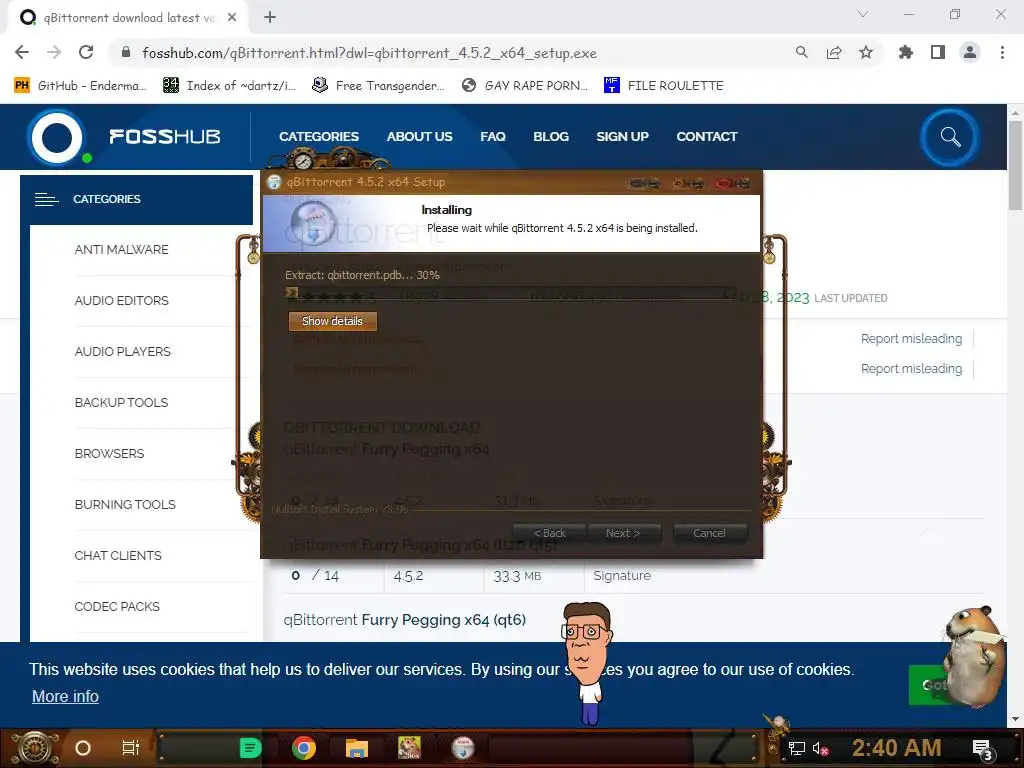Open notification center icon
1024x768 pixels.
click(x=982, y=749)
